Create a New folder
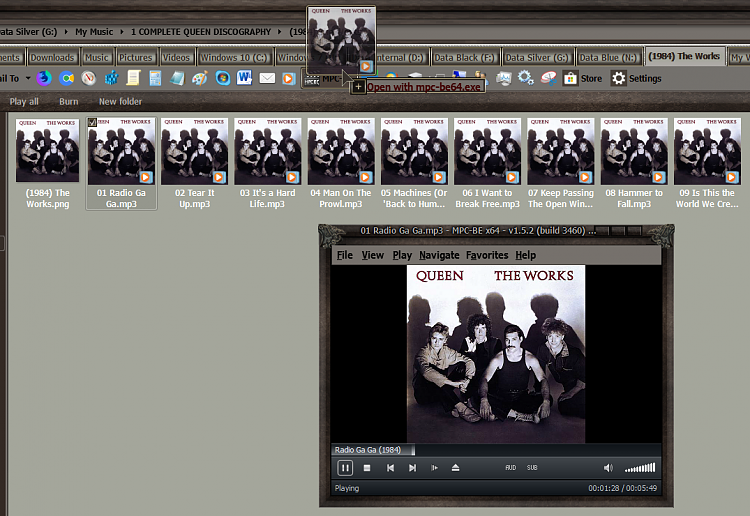750x516 pixels. [120, 101]
